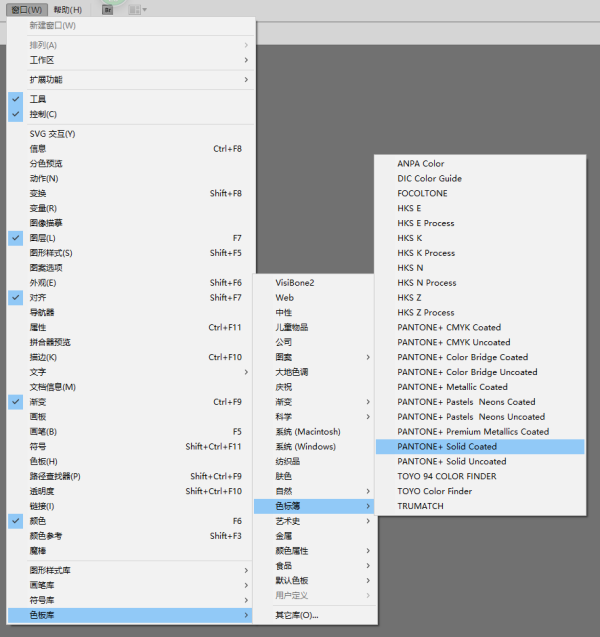Image resolution: width=600 pixels, height=637 pixels.
Task: Open the arrange documents layout icon
Action: point(137,10)
